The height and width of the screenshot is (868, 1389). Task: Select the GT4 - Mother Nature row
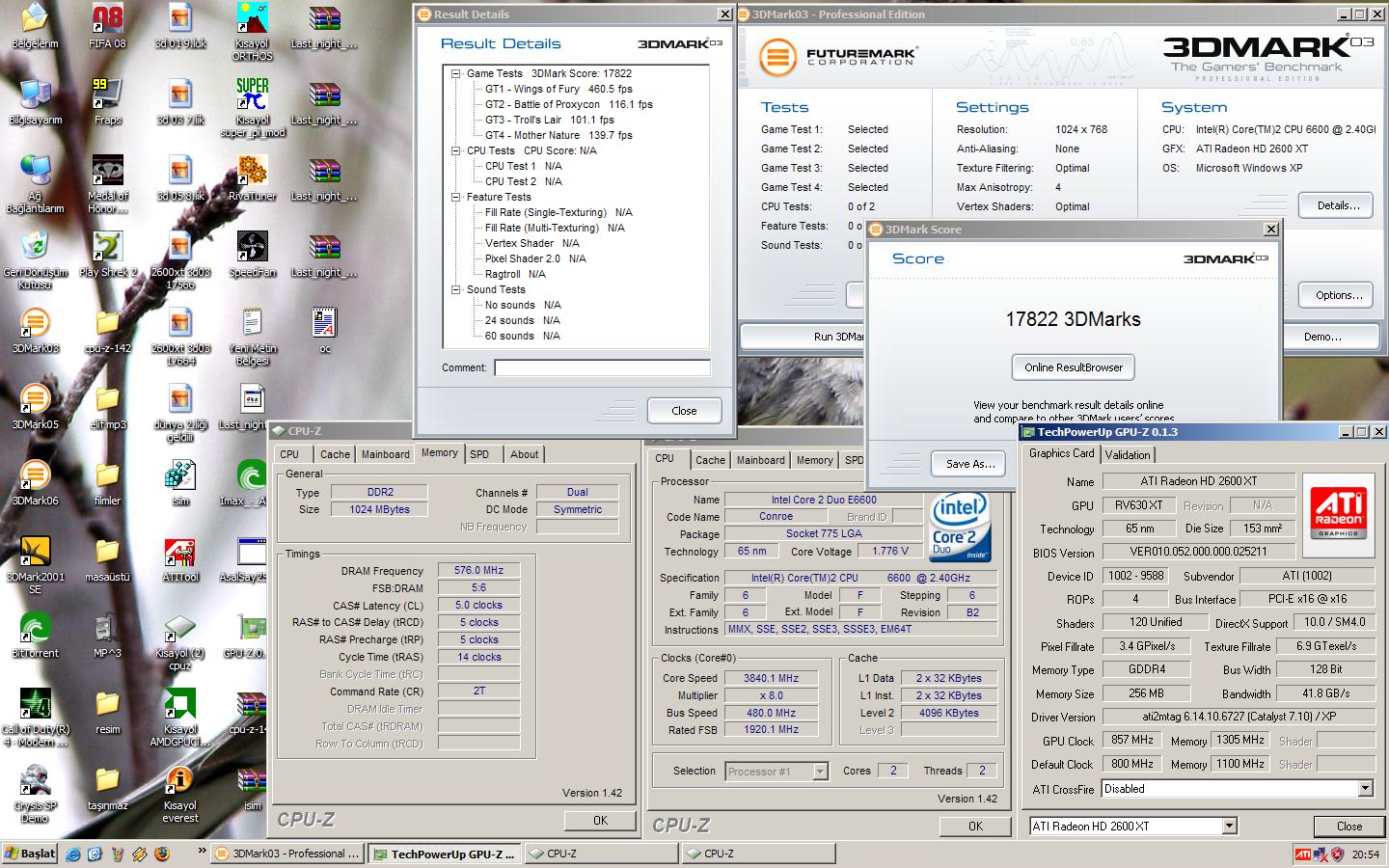coord(558,135)
